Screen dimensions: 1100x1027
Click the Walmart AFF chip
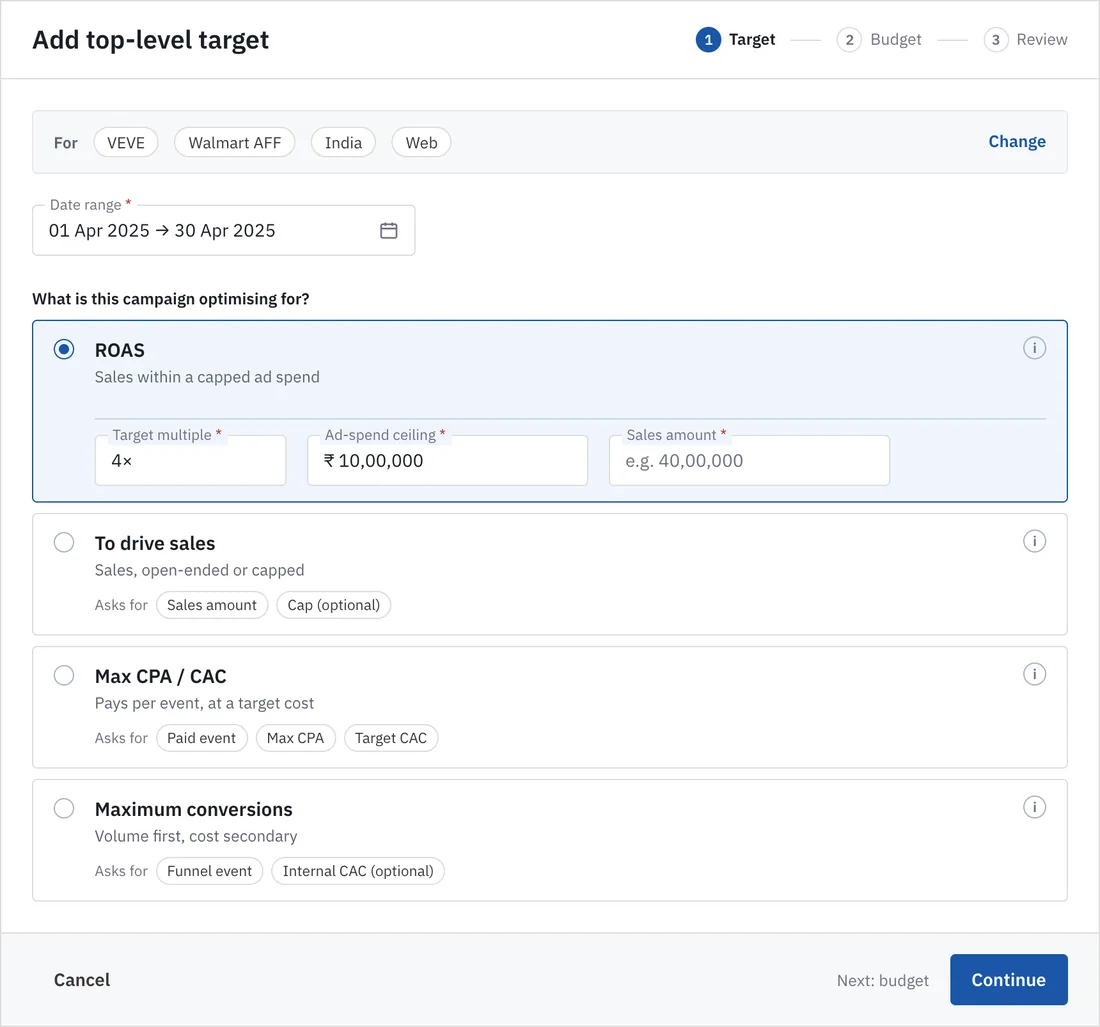tap(234, 142)
